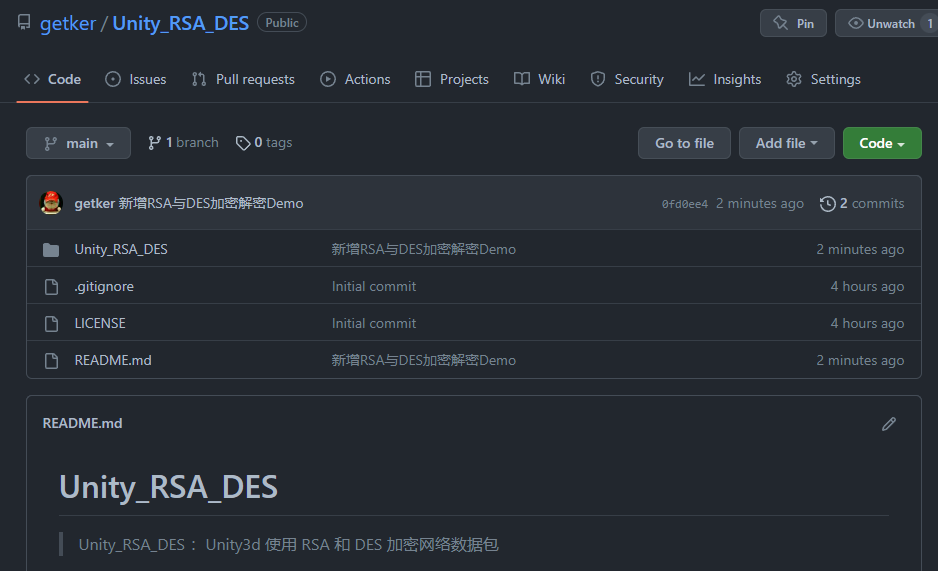
Task: Open the .gitignore file
Action: coord(104,286)
